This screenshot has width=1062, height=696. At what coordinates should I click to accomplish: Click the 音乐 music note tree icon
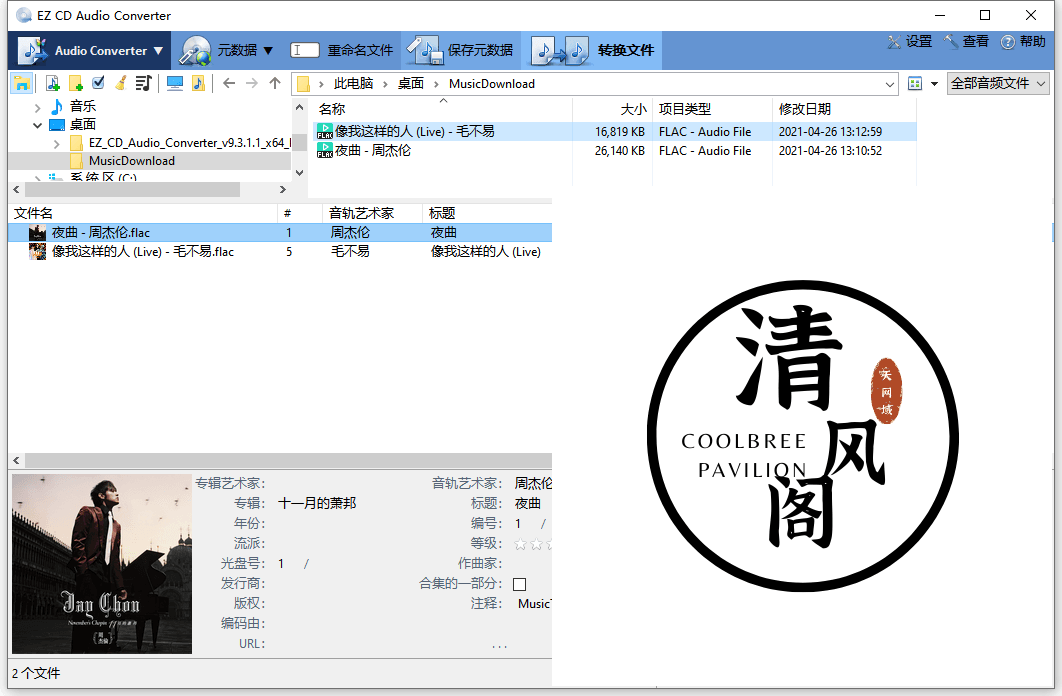(58, 106)
